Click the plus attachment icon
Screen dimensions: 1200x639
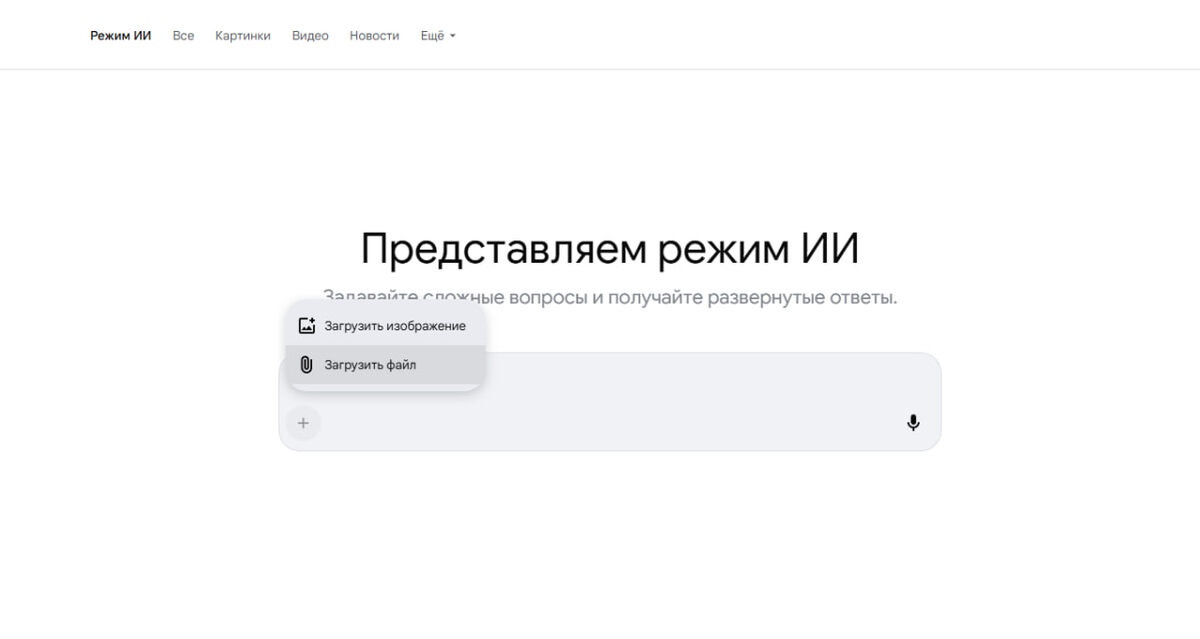click(303, 423)
